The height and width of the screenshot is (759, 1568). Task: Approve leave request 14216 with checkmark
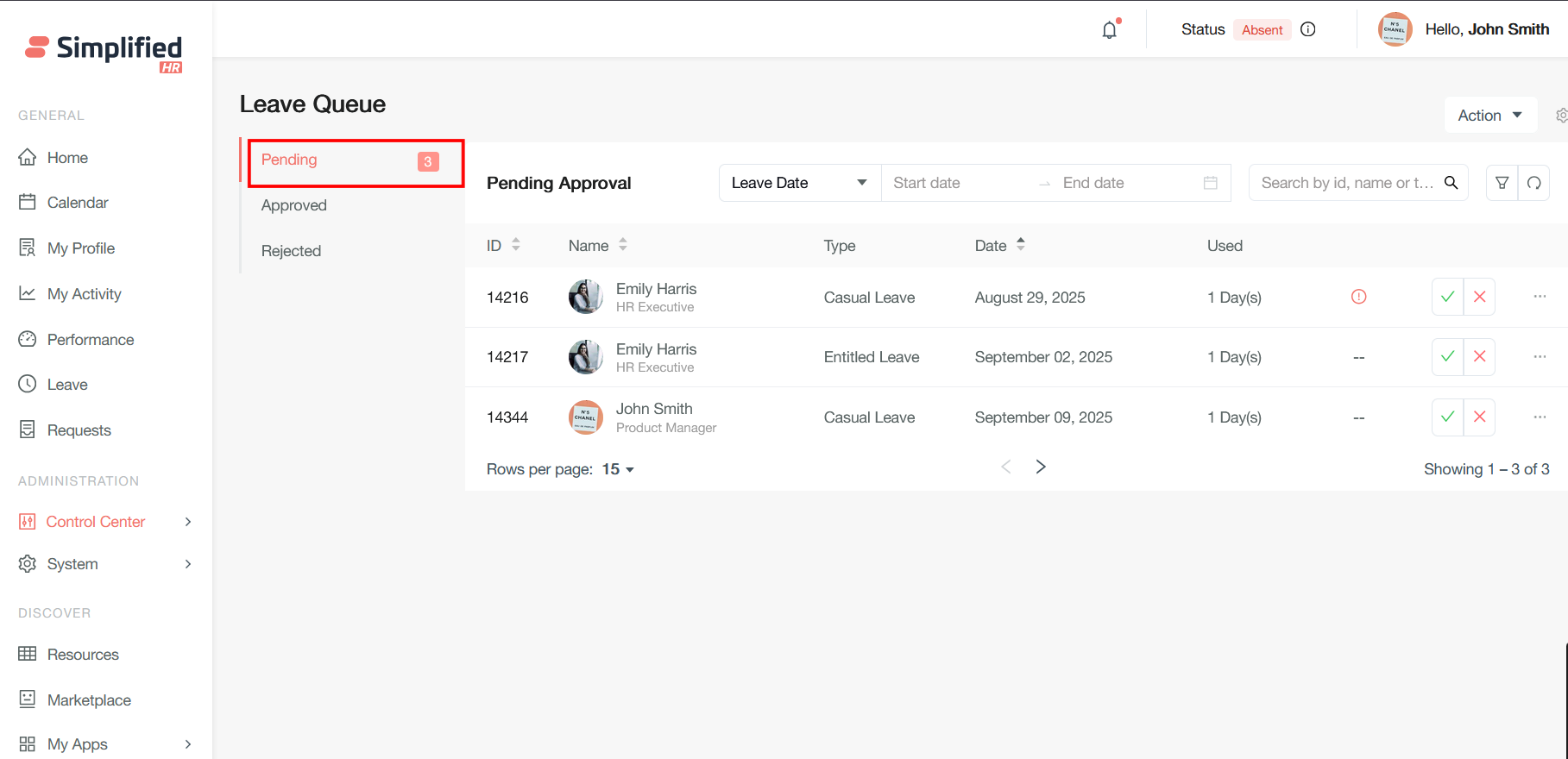click(1447, 297)
